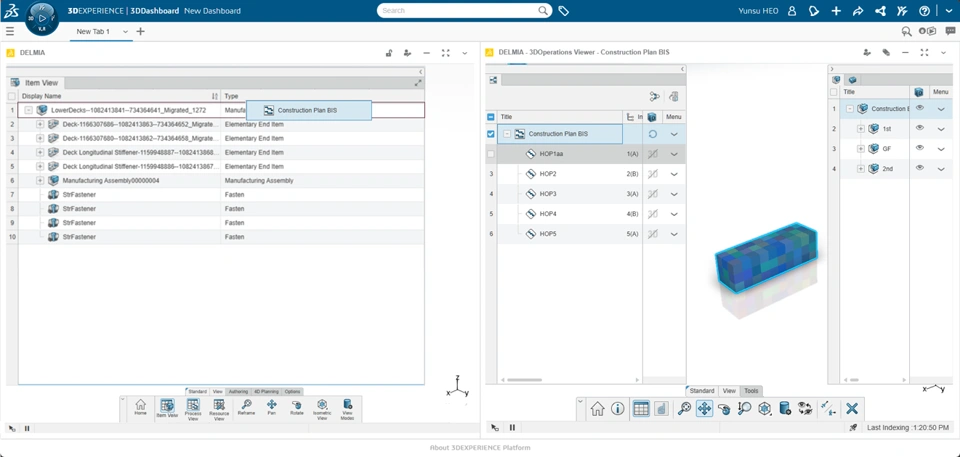The width and height of the screenshot is (960, 457).
Task: Click the table grid icon in Viewer toolbar
Action: pyautogui.click(x=641, y=409)
